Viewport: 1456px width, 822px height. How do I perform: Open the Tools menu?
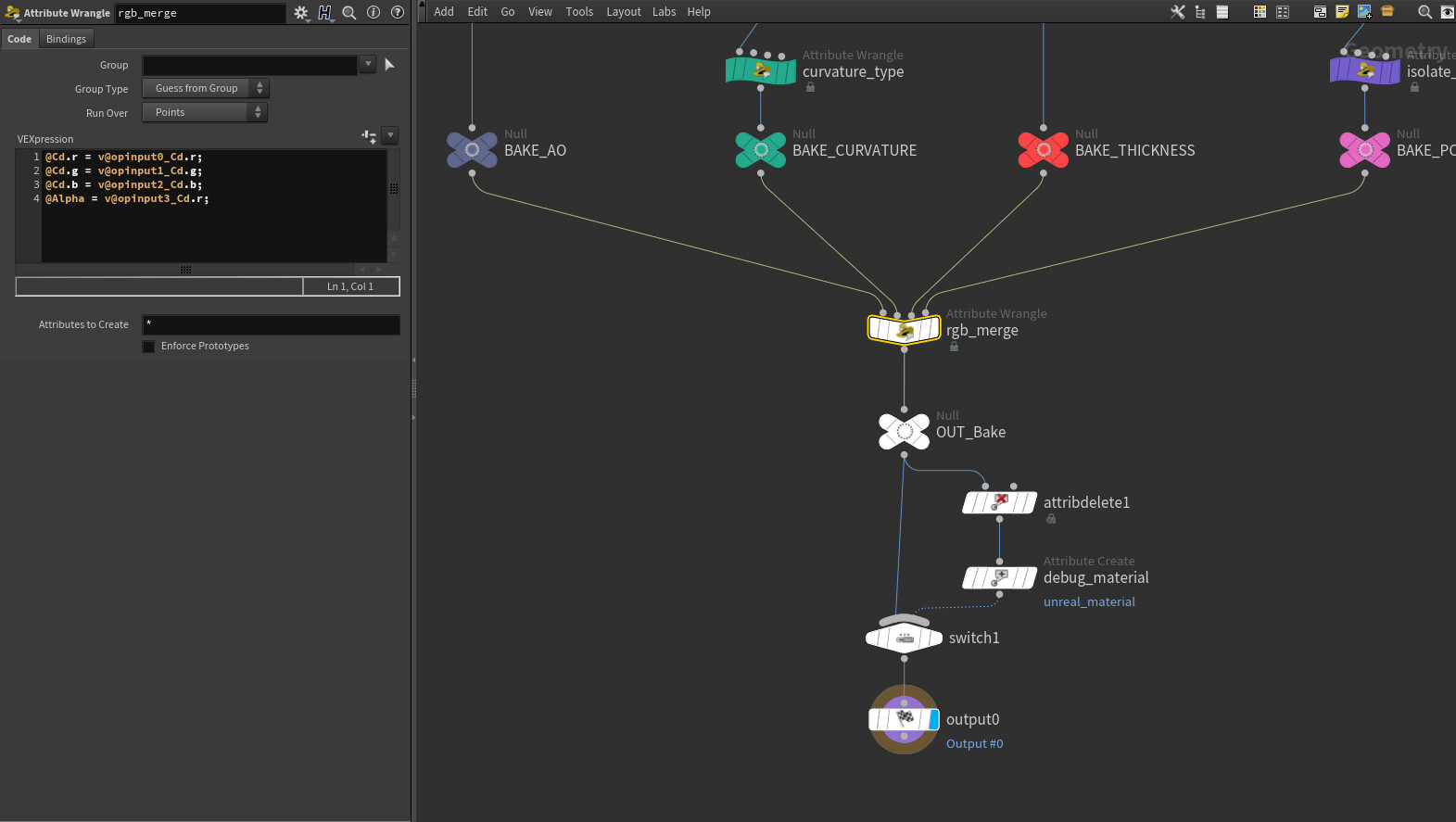(579, 12)
